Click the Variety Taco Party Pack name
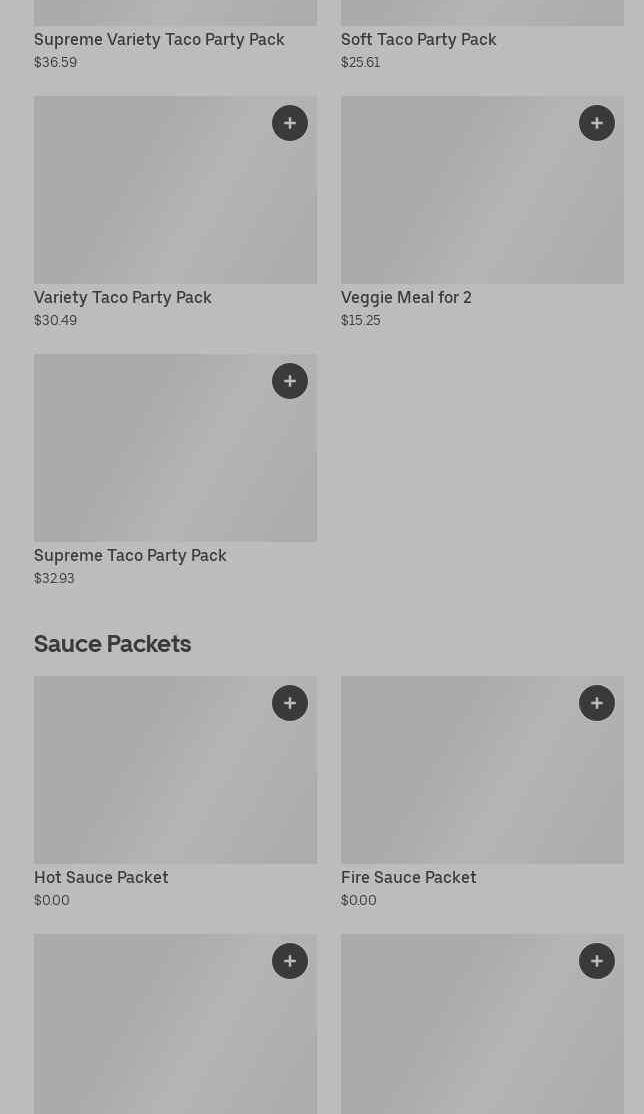This screenshot has height=1114, width=644. 123,298
